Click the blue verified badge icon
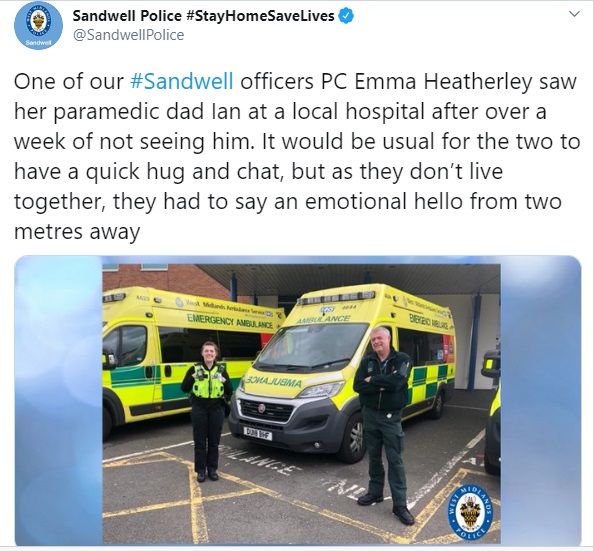Image resolution: width=593 pixels, height=551 pixels. point(347,16)
